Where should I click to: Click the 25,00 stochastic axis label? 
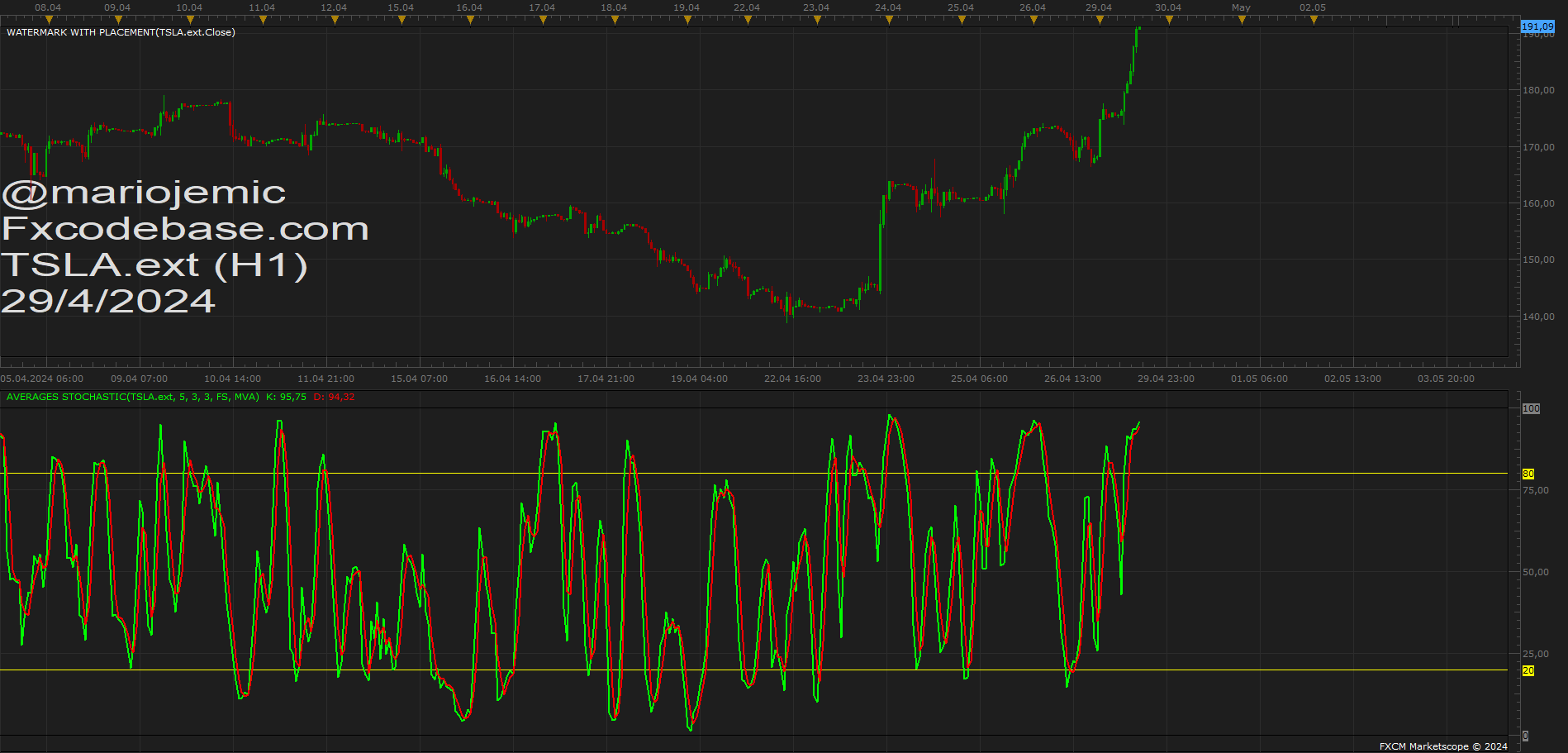(x=1536, y=654)
